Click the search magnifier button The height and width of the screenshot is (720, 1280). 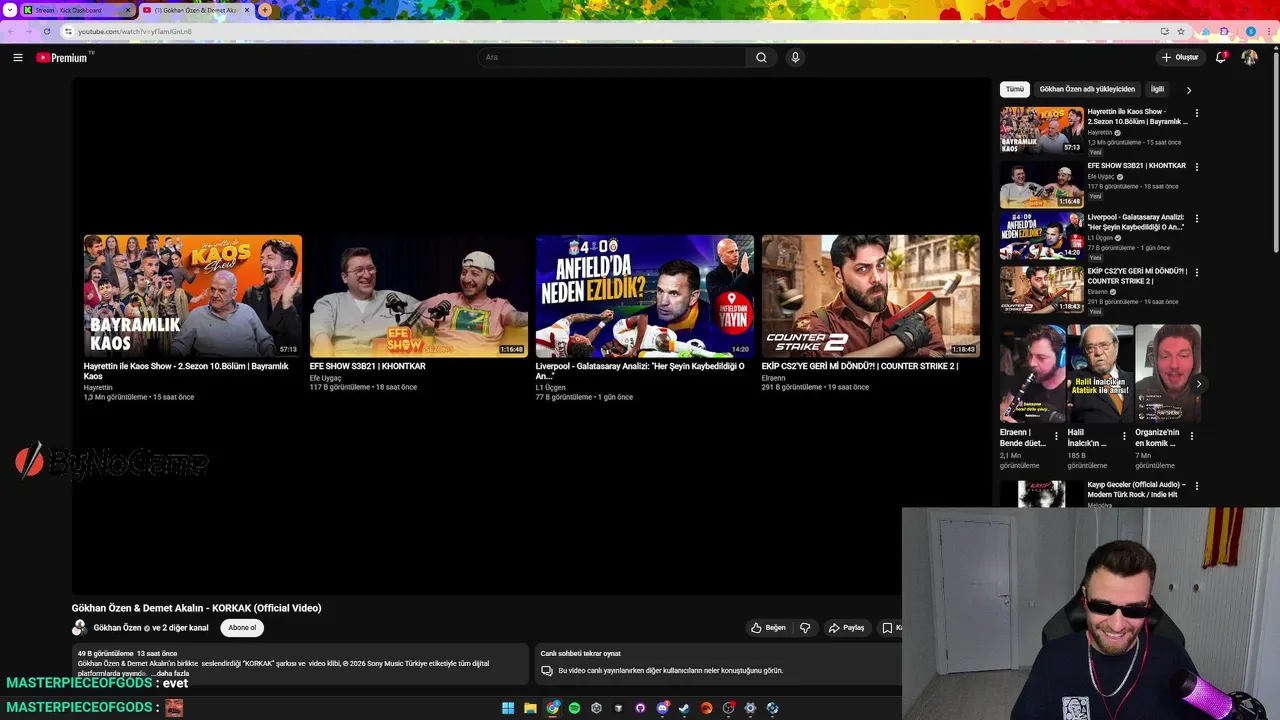761,57
